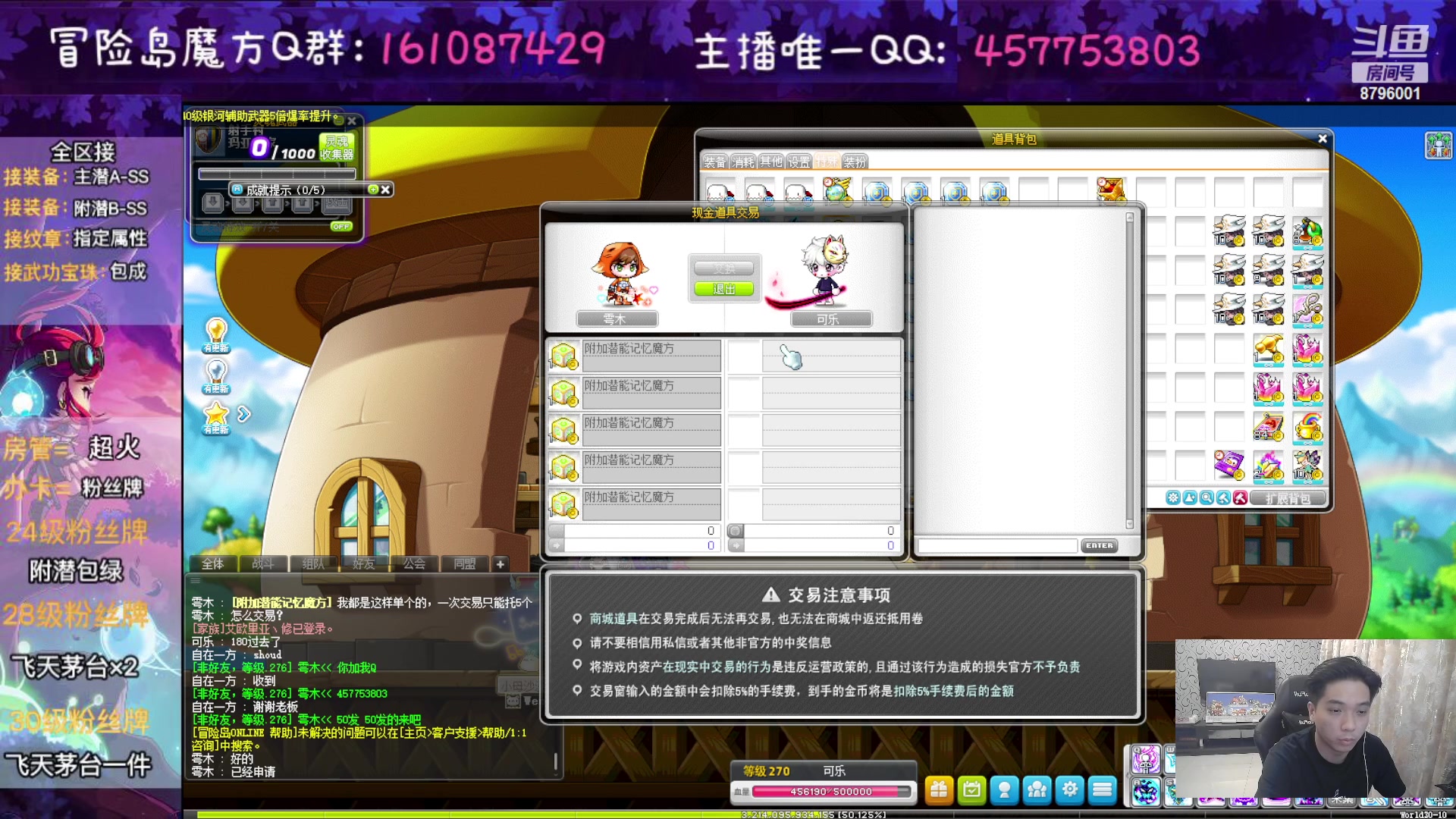Click the meso coin button in 可乐's trade
This screenshot has width=1456, height=819.
[736, 531]
